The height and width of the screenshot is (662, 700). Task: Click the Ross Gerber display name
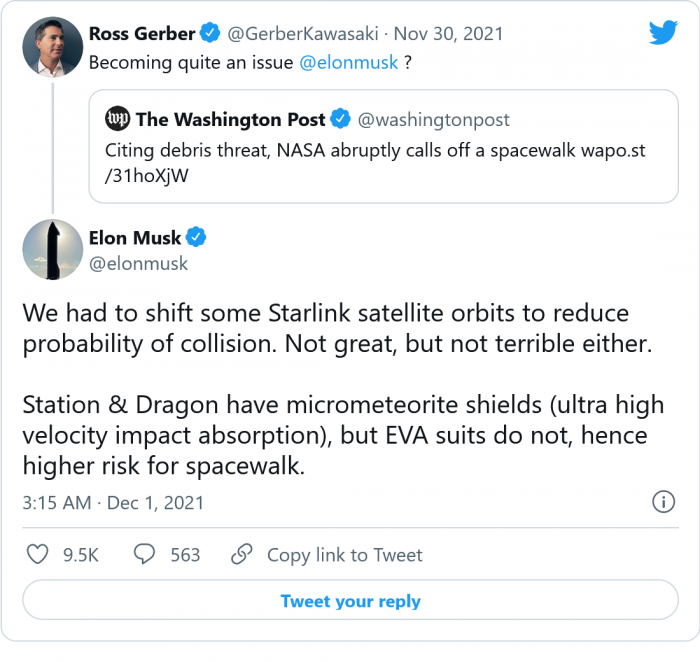tap(142, 34)
